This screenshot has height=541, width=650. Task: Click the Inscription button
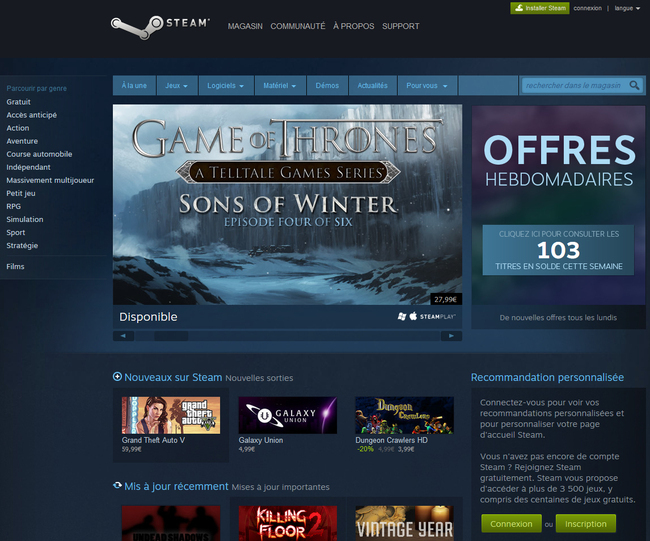click(x=585, y=524)
